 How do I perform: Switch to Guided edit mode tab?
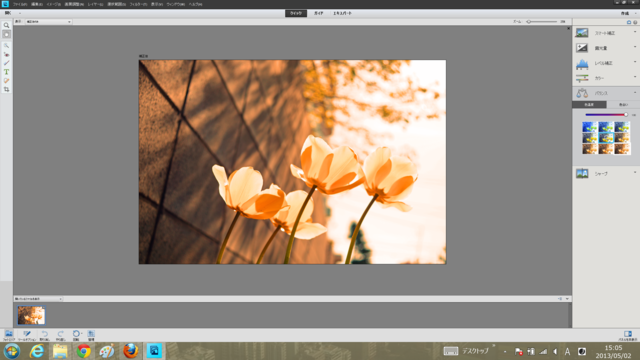click(318, 13)
